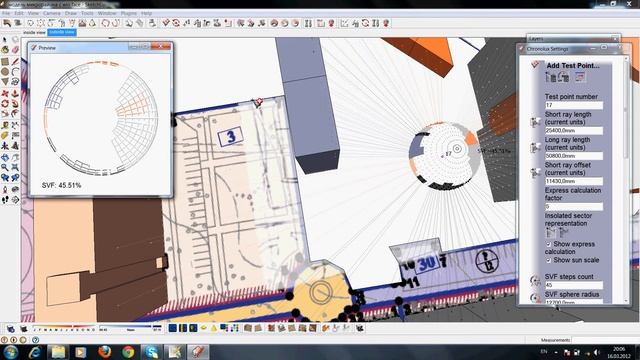This screenshot has height=360, width=640.
Task: Click Add Test Point... label
Action: pos(573,65)
